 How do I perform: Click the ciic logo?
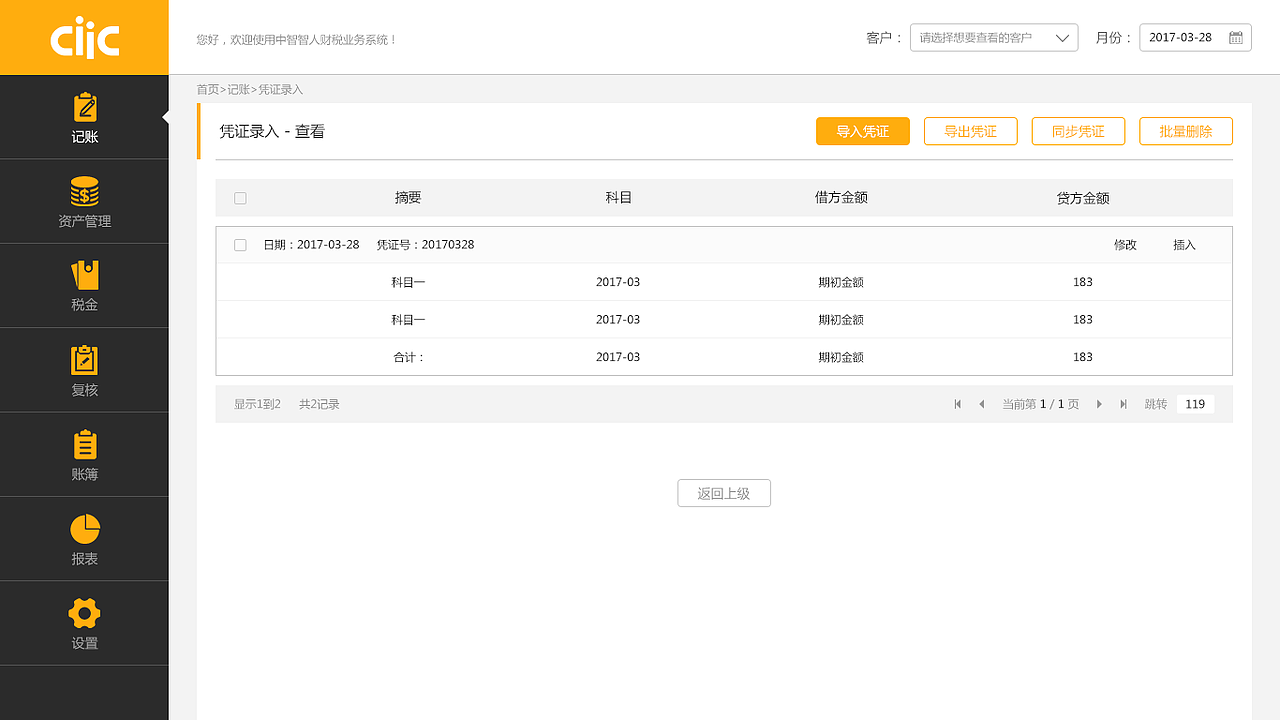click(84, 38)
